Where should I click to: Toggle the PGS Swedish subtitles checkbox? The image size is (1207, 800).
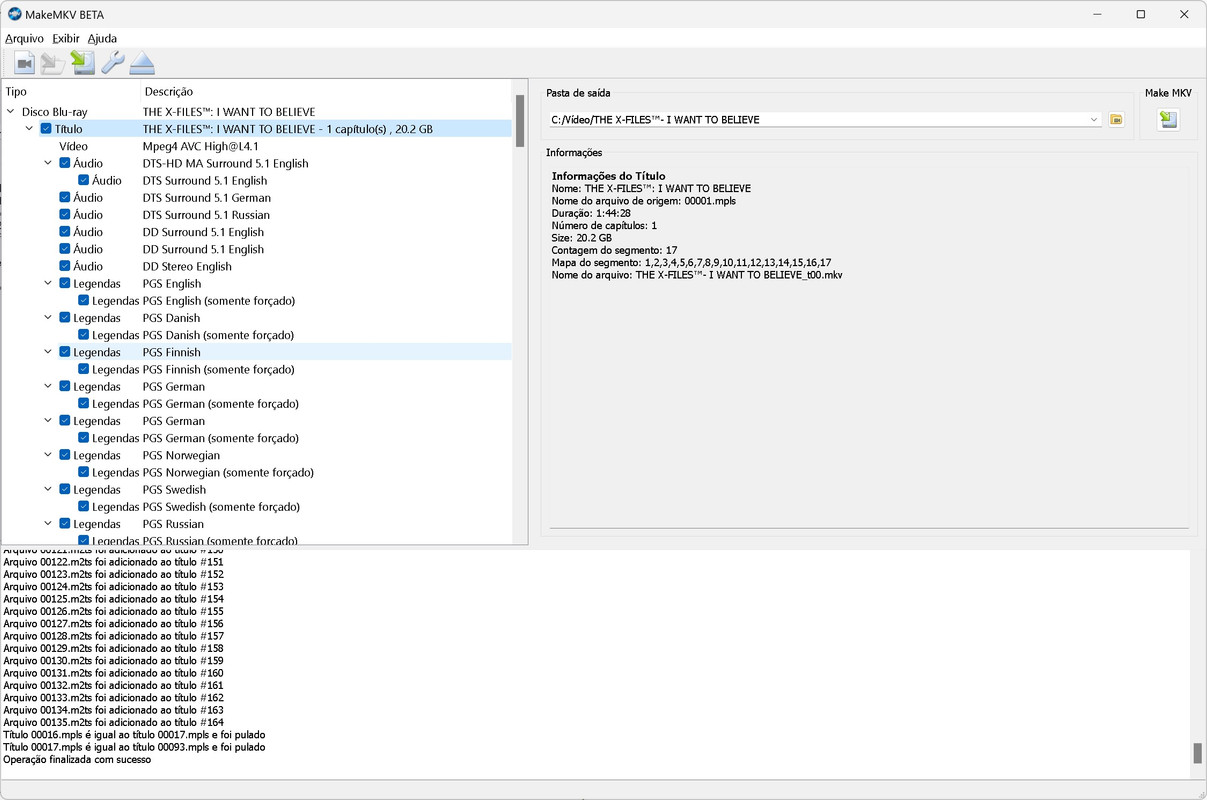[65, 490]
